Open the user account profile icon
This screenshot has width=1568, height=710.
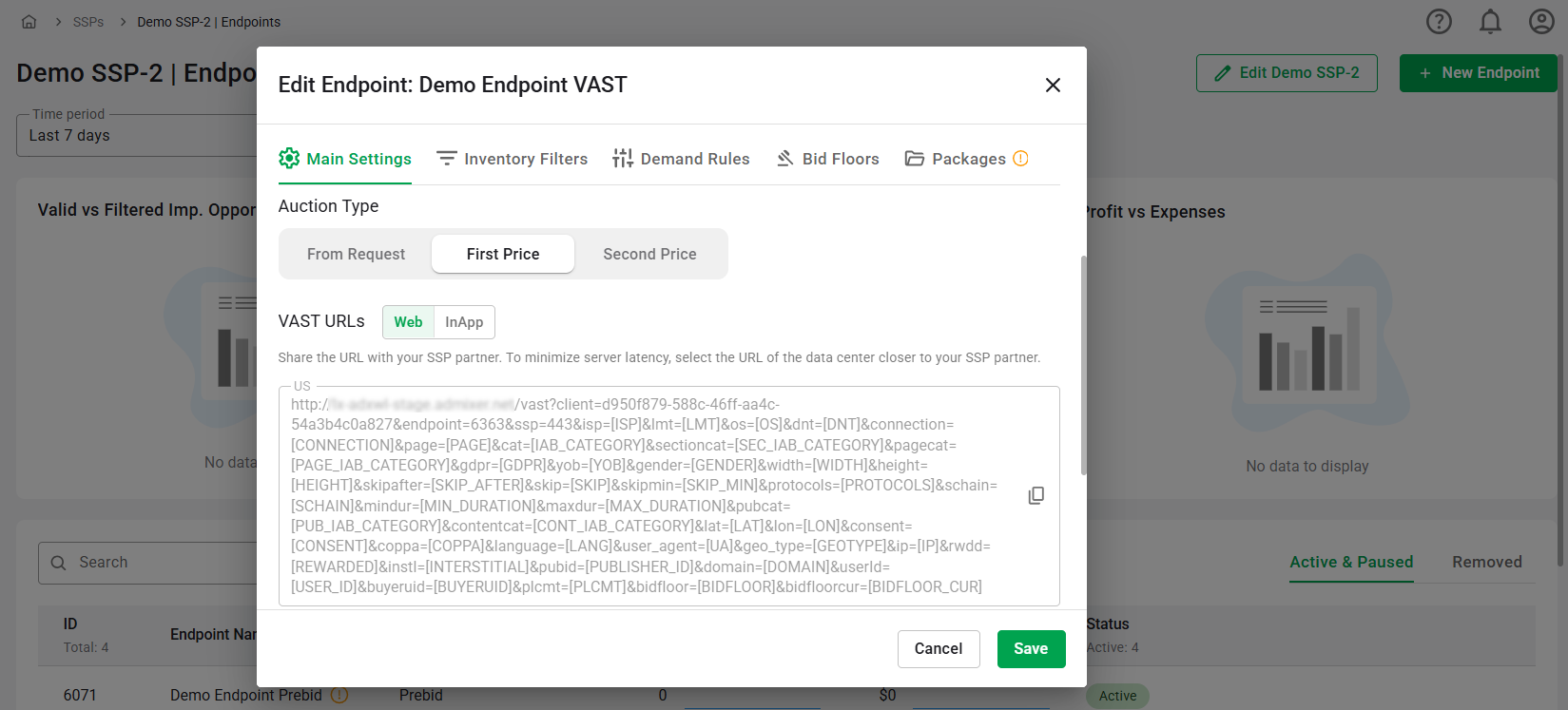(x=1541, y=22)
